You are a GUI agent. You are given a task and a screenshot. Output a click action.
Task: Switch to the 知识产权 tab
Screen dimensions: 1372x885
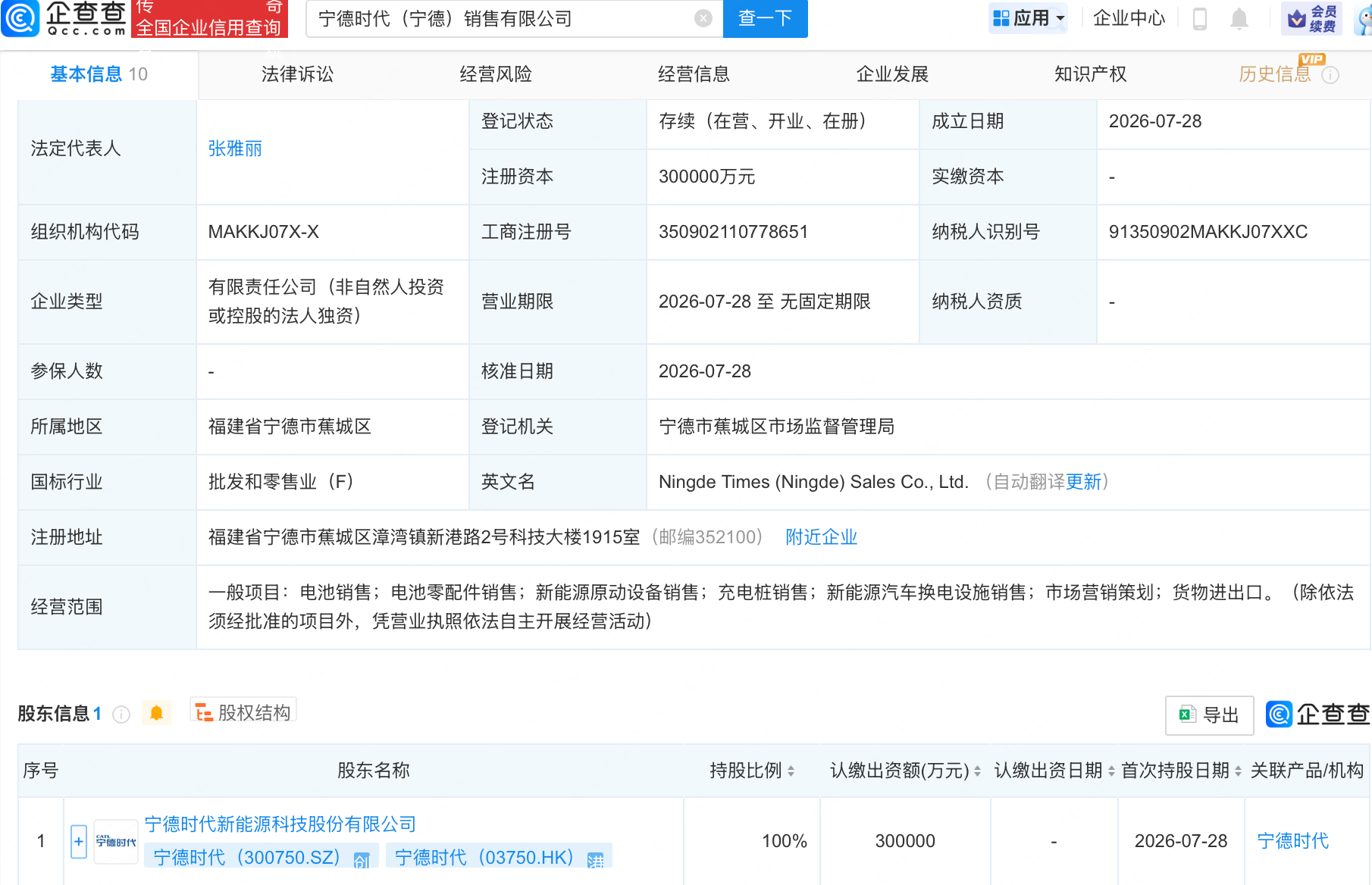click(x=1090, y=74)
